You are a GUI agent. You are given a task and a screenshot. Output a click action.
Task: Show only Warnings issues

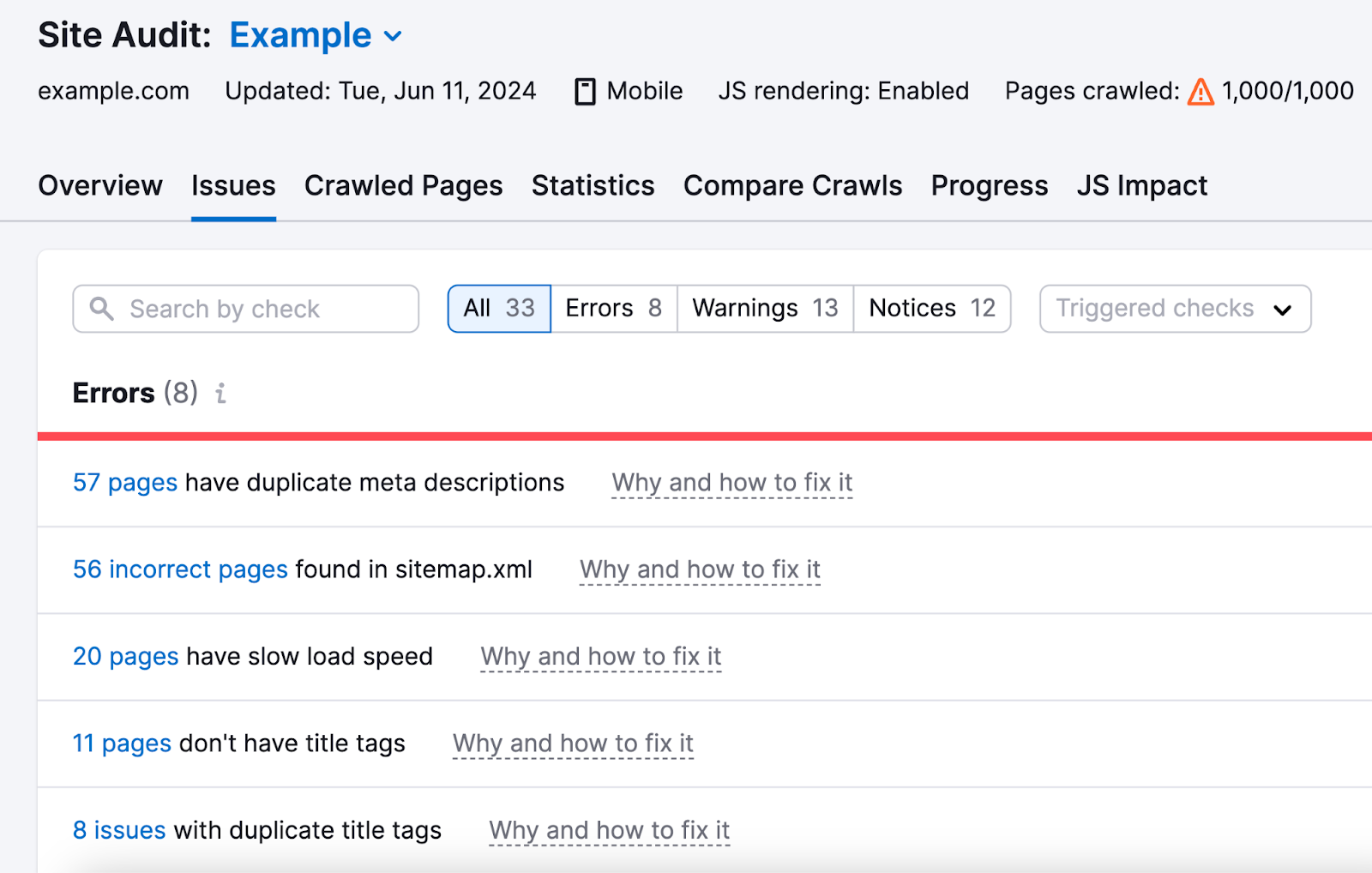coord(764,308)
